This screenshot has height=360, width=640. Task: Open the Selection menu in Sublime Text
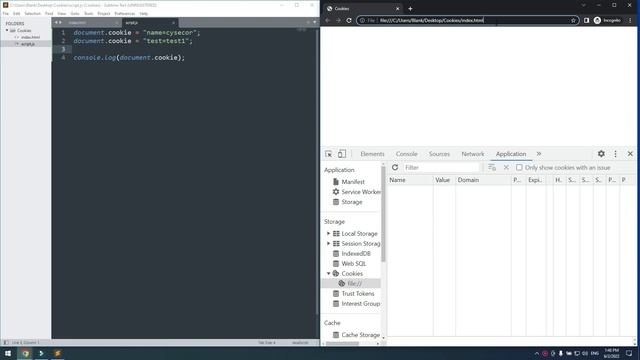[32, 13]
